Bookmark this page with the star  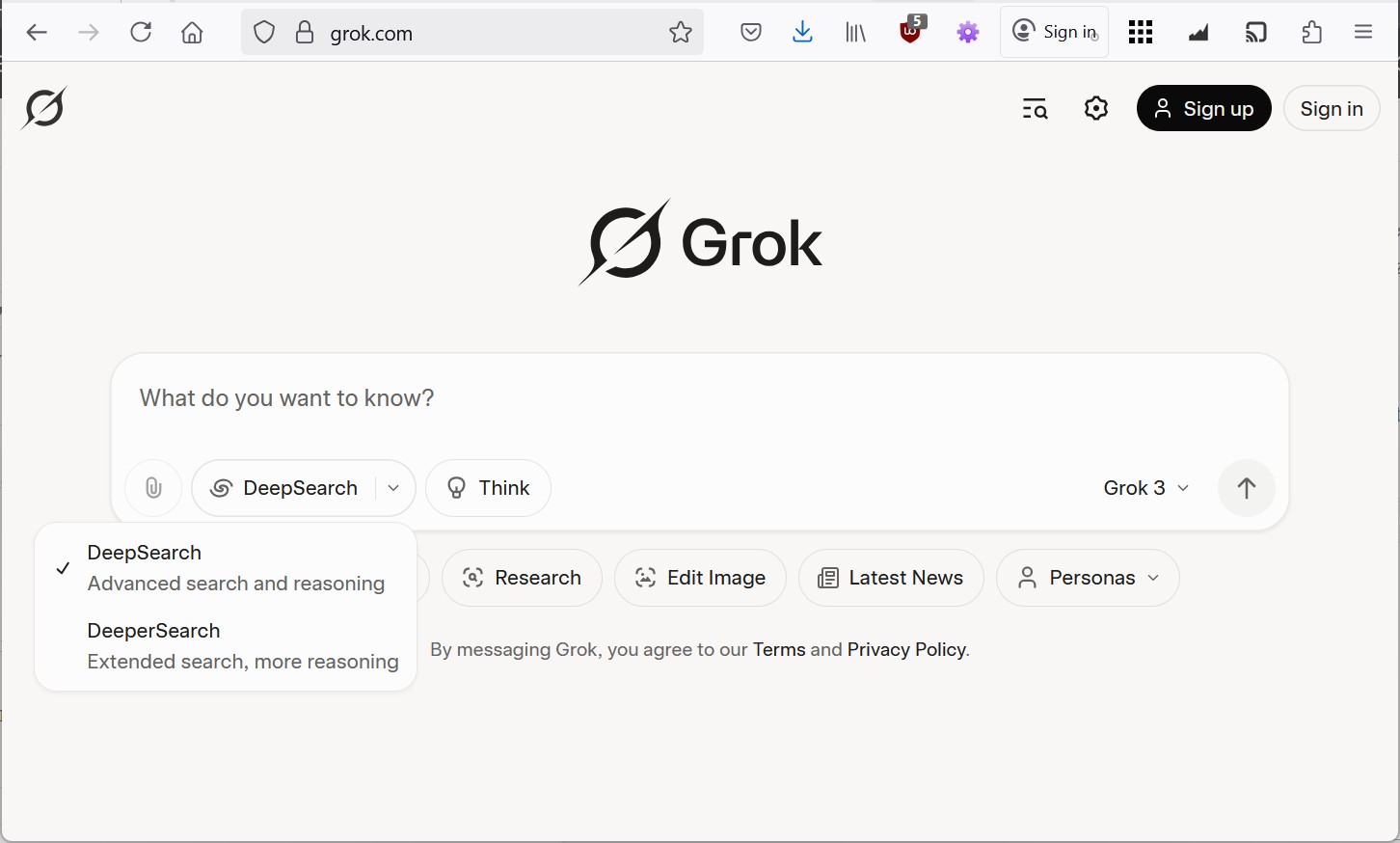[x=681, y=33]
